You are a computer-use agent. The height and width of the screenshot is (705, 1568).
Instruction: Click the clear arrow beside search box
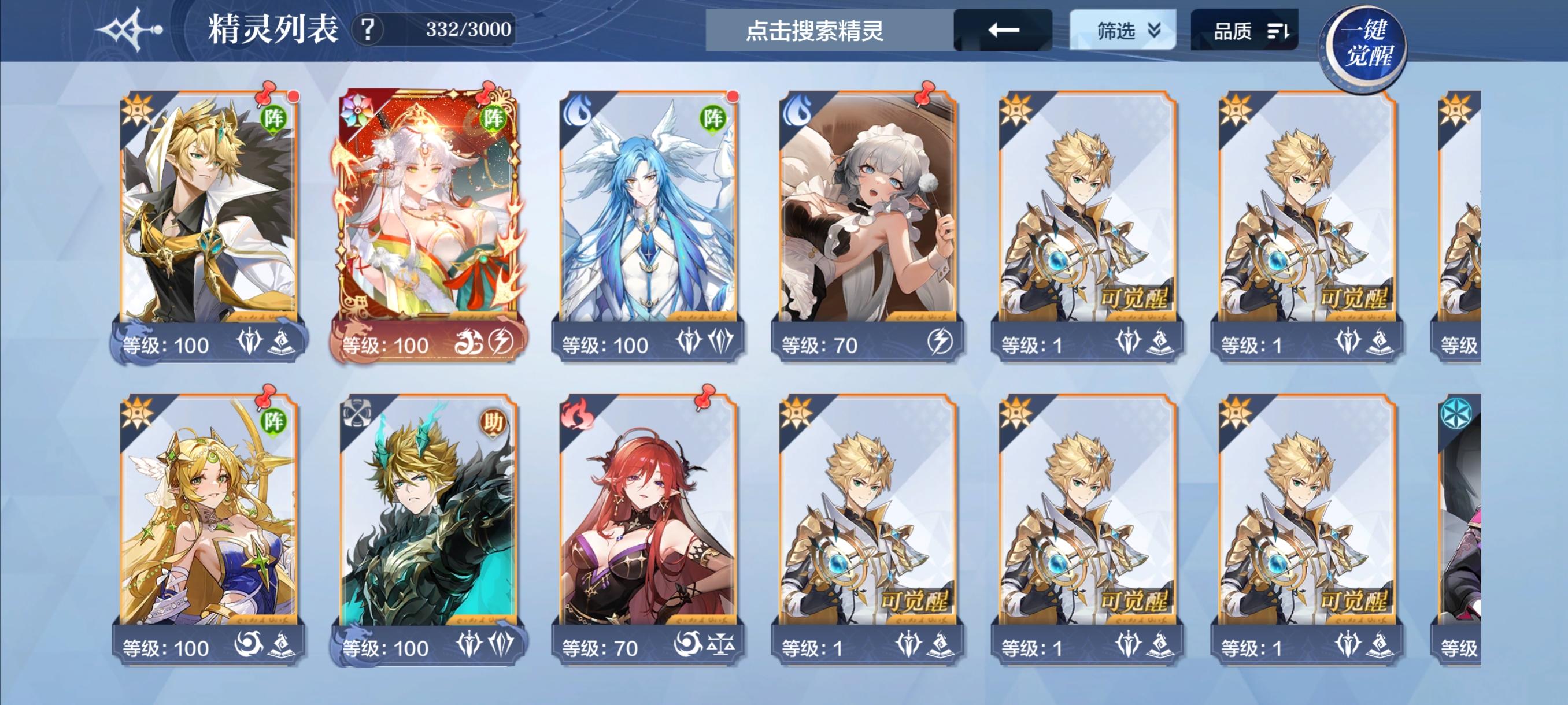click(1003, 30)
